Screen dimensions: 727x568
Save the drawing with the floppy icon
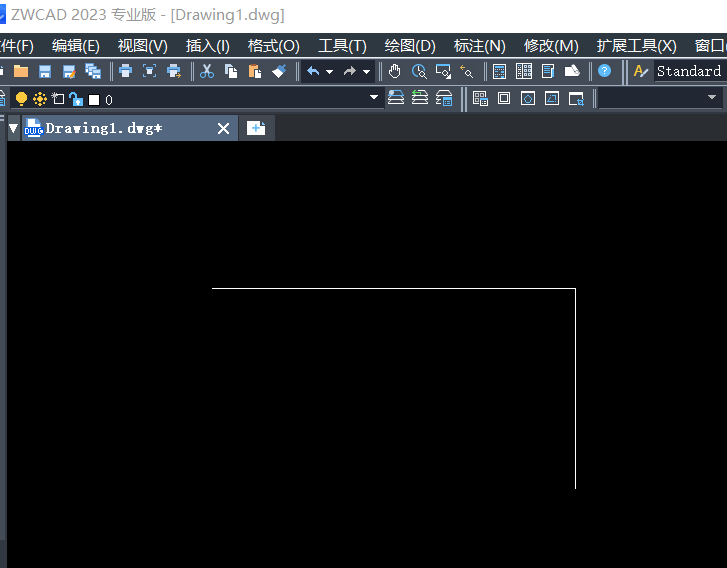point(45,71)
